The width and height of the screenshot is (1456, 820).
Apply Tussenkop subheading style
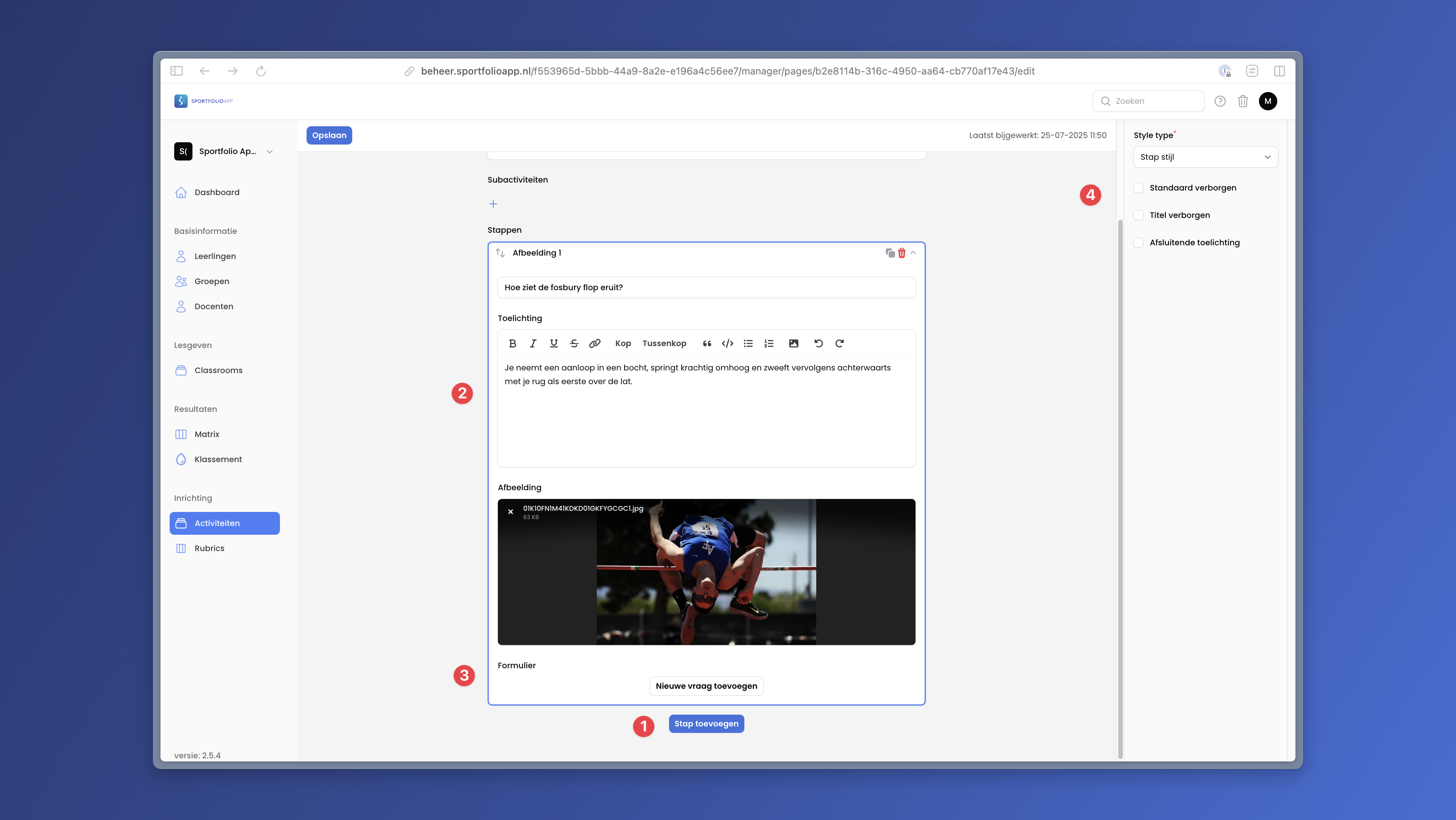[x=664, y=343]
